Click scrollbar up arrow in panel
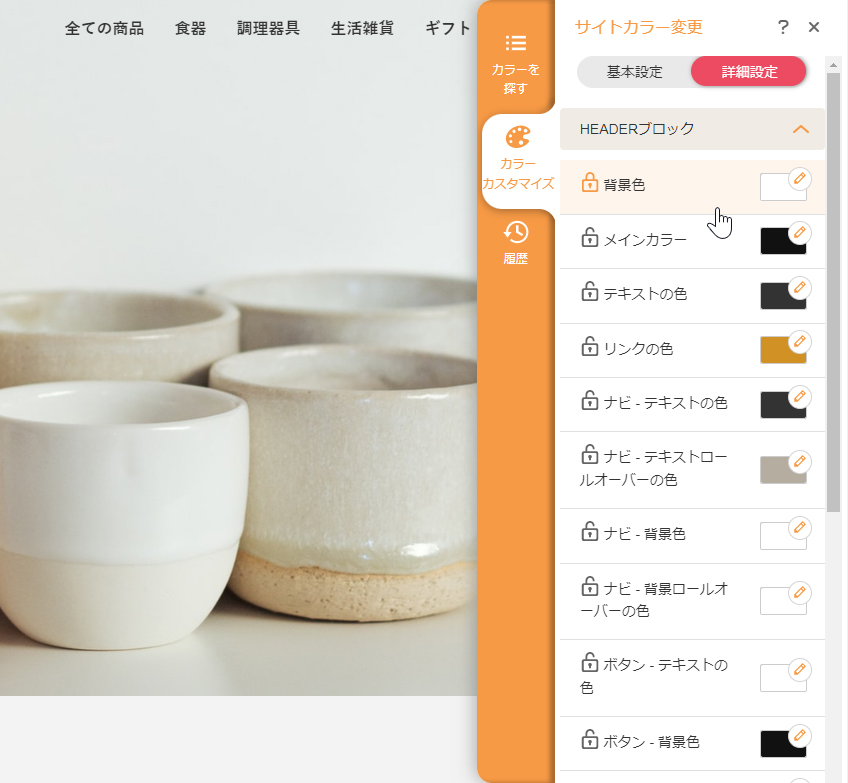This screenshot has height=783, width=848. 833,65
